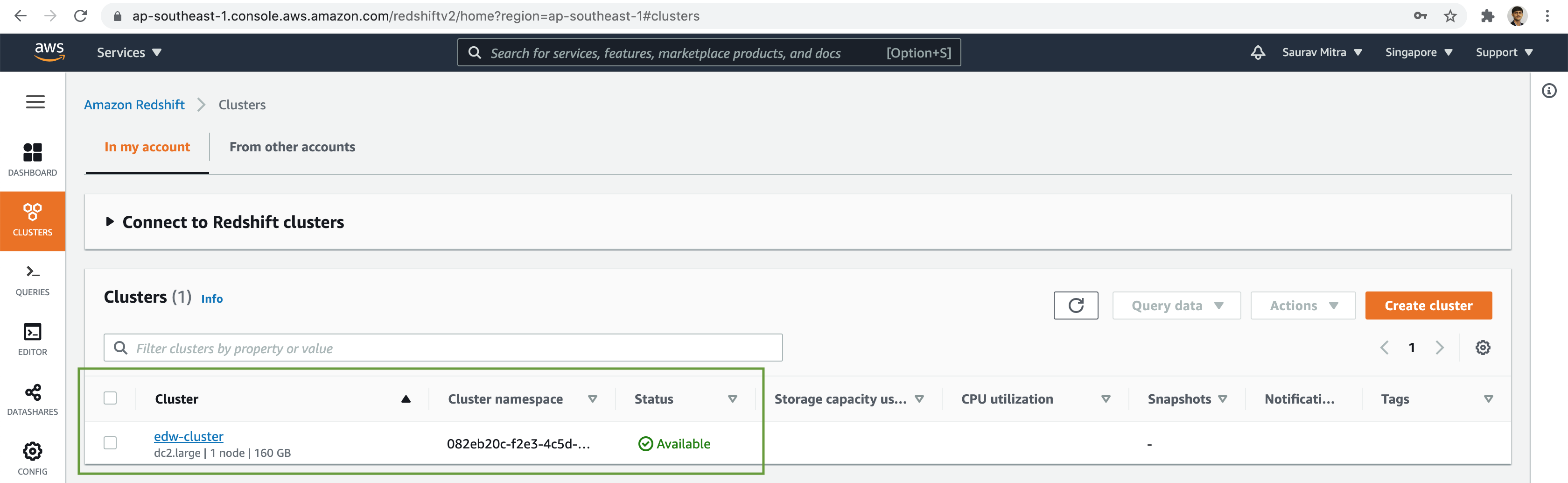
Task: Switch to In my account tab
Action: pos(147,147)
